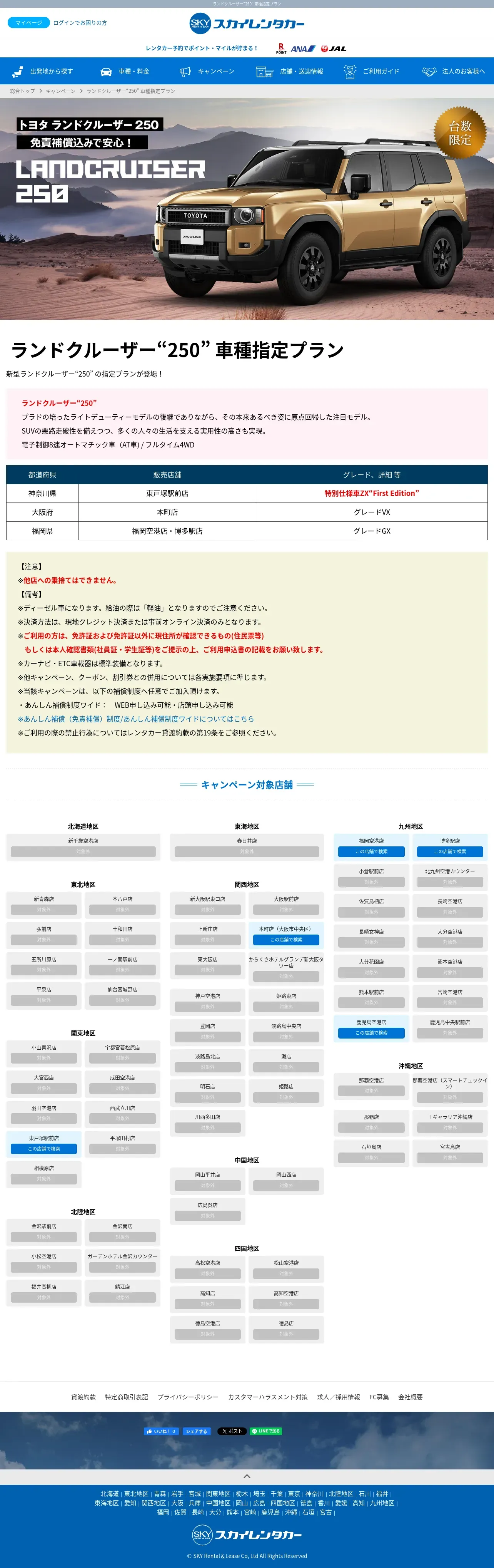
Task: Click the megaphone icon beside キャンペーン
Action: 185,72
